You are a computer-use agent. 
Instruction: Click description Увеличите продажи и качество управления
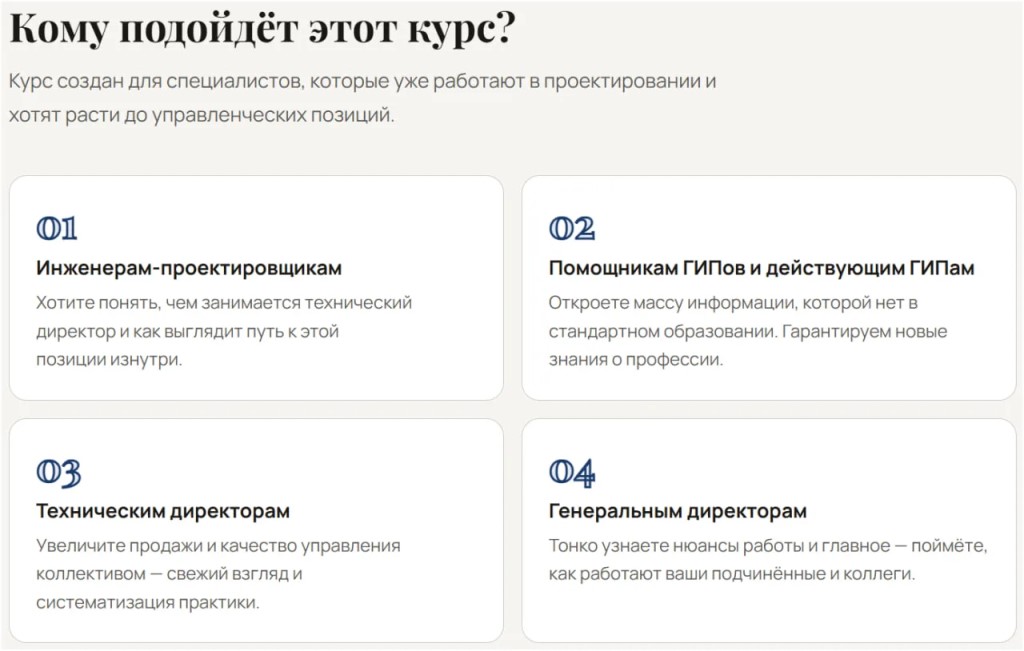pos(218,546)
